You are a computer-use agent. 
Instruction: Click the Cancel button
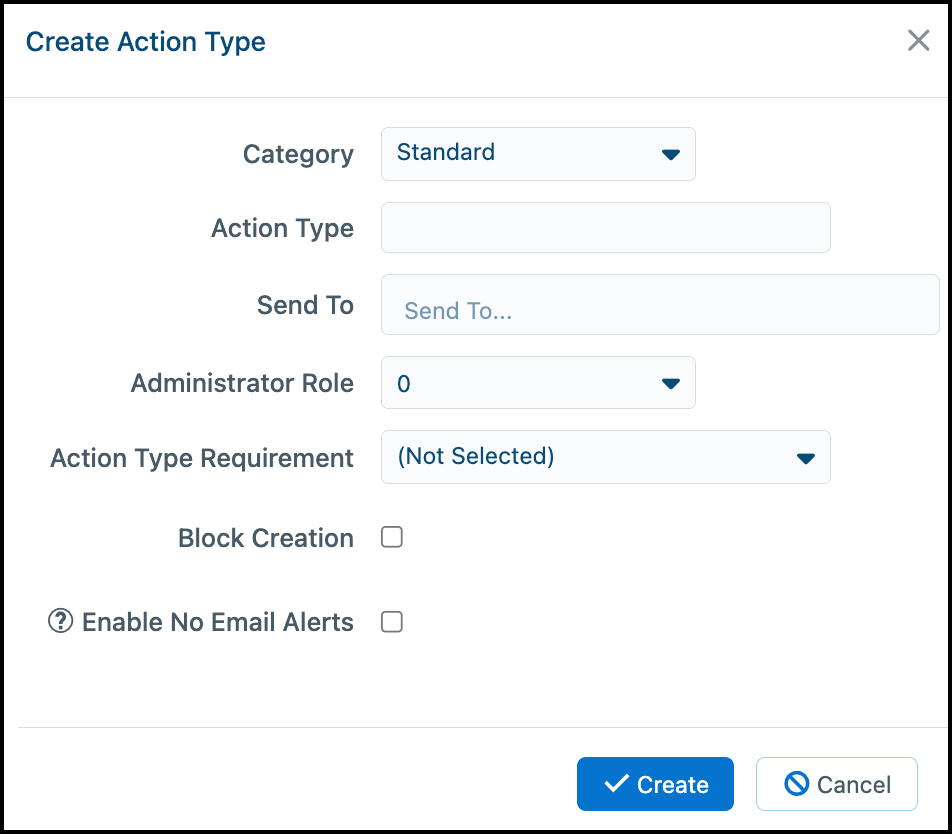836,784
